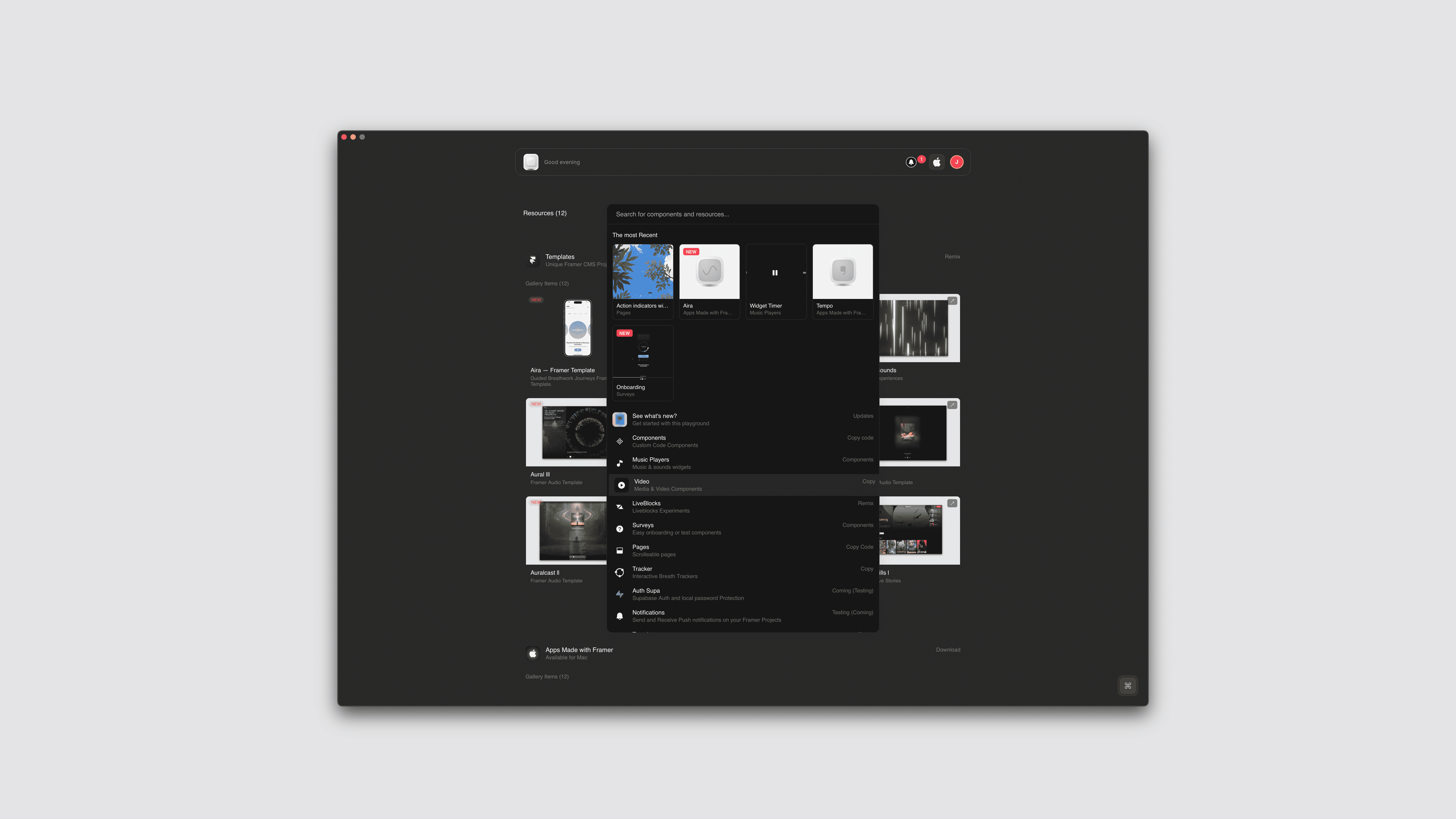Click the Music Players note icon
The width and height of the screenshot is (1456, 819).
619,463
